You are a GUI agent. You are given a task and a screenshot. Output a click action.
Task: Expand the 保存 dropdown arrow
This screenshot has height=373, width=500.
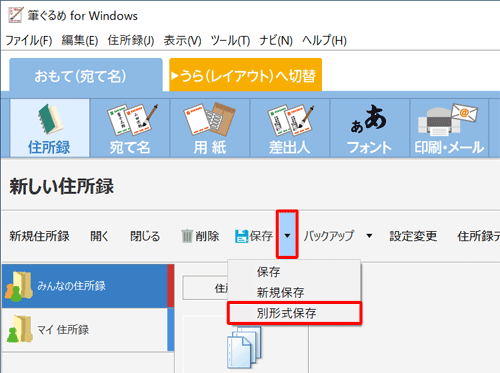(x=287, y=235)
